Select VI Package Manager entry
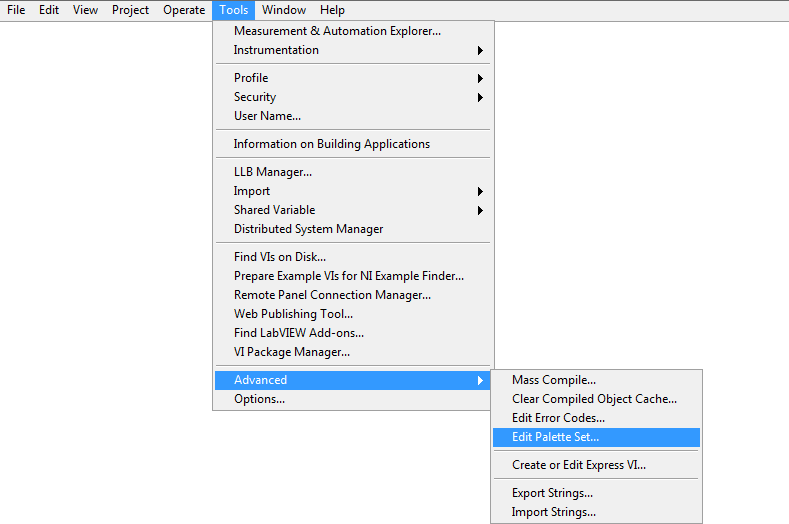This screenshot has width=789, height=524. pyautogui.click(x=292, y=352)
